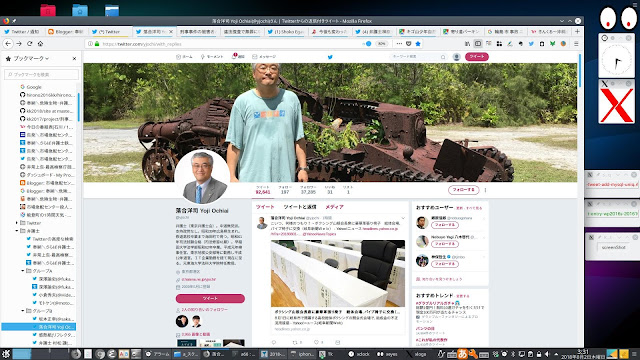
Task: Open the Firefox hamburger menu
Action: tap(576, 44)
